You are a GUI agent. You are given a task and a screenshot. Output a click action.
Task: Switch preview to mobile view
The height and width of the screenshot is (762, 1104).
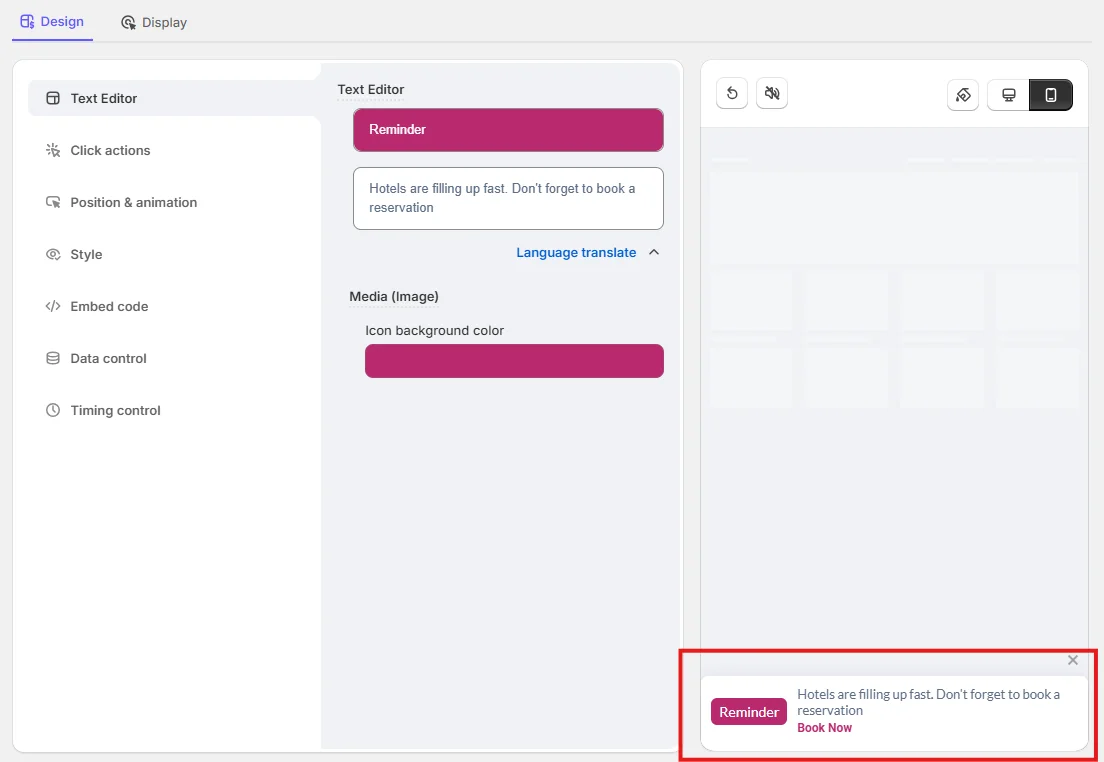1051,95
